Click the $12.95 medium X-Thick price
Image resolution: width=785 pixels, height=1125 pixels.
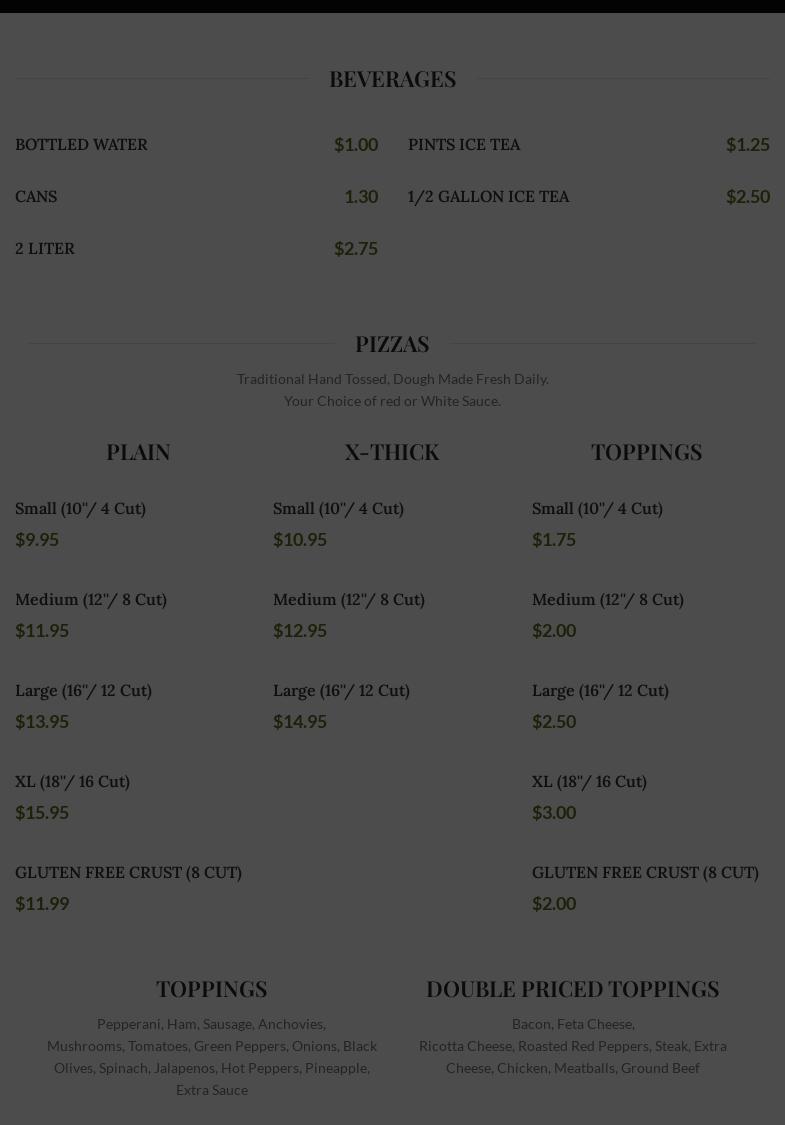point(300,630)
